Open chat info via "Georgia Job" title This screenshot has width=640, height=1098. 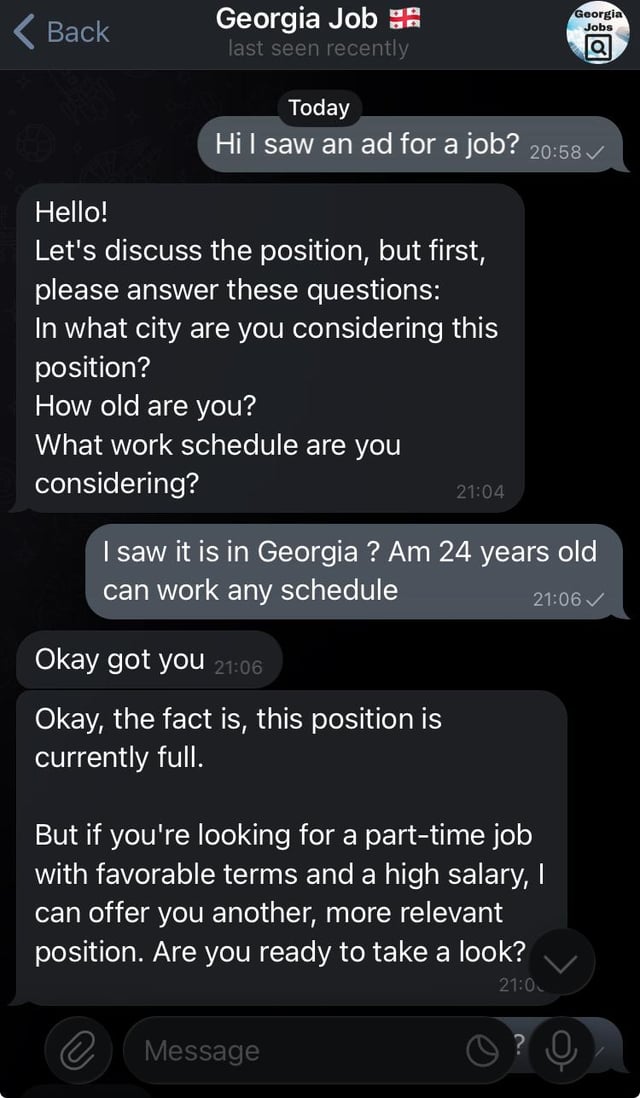tap(297, 18)
